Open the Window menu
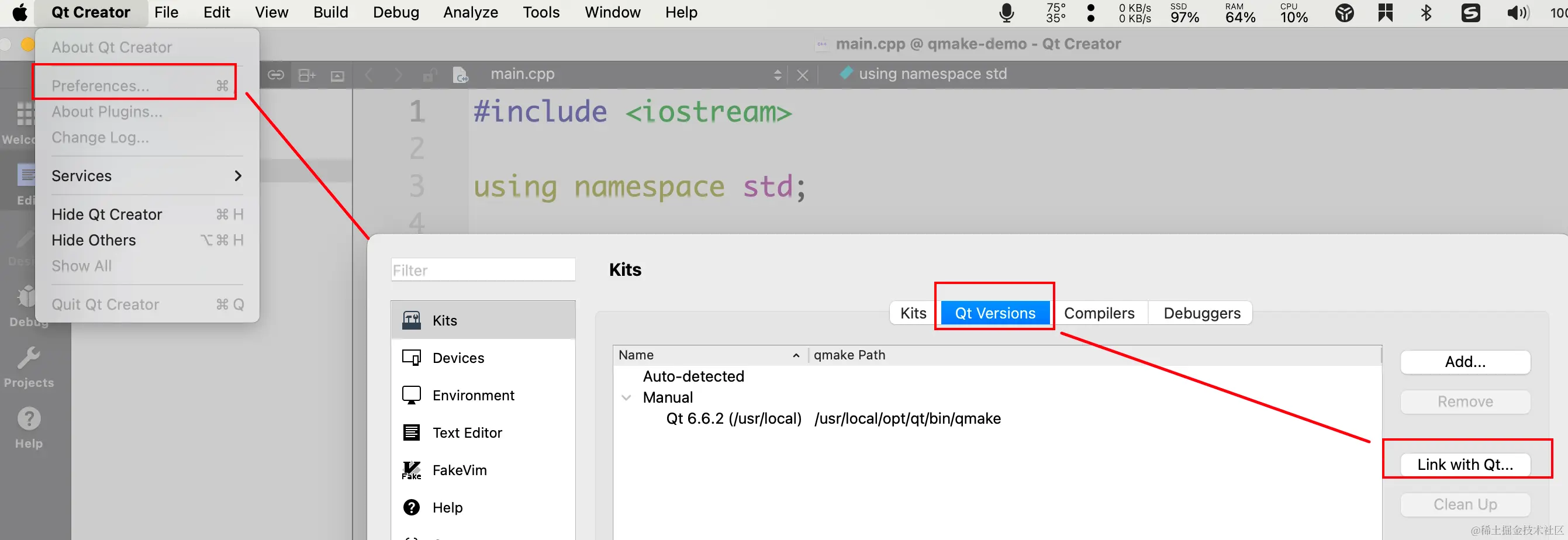This screenshot has width=1568, height=540. tap(612, 12)
